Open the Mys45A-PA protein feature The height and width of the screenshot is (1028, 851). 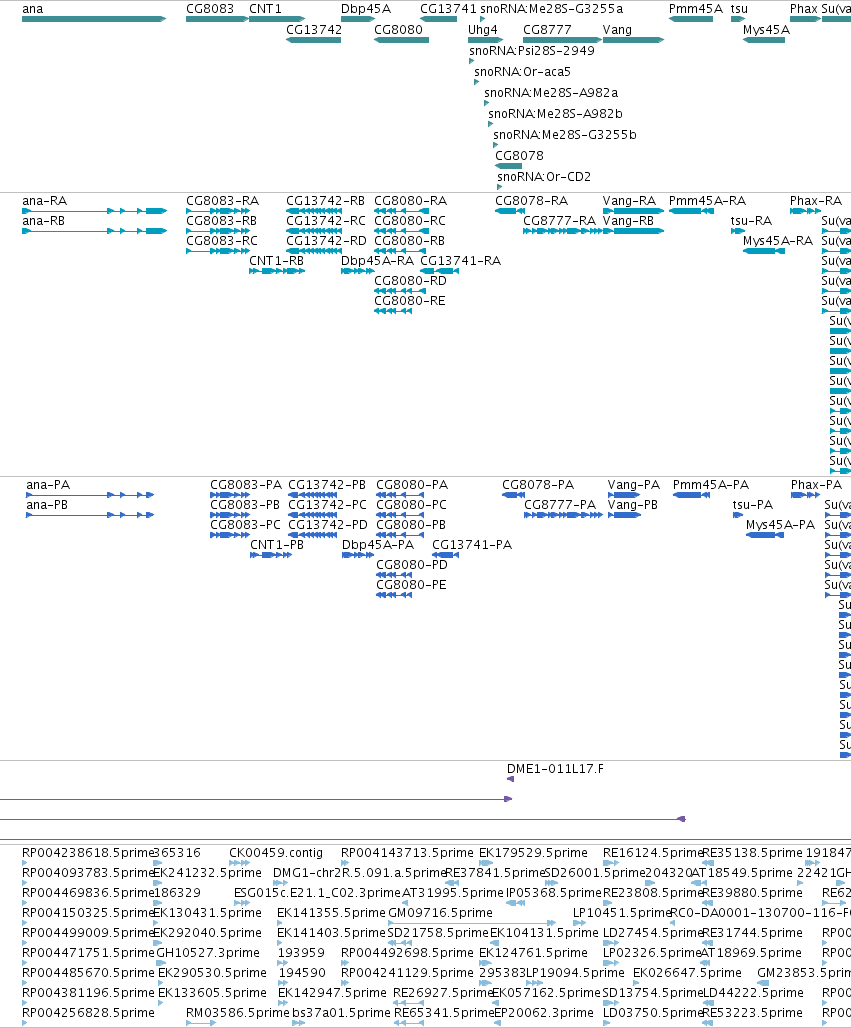tap(764, 535)
